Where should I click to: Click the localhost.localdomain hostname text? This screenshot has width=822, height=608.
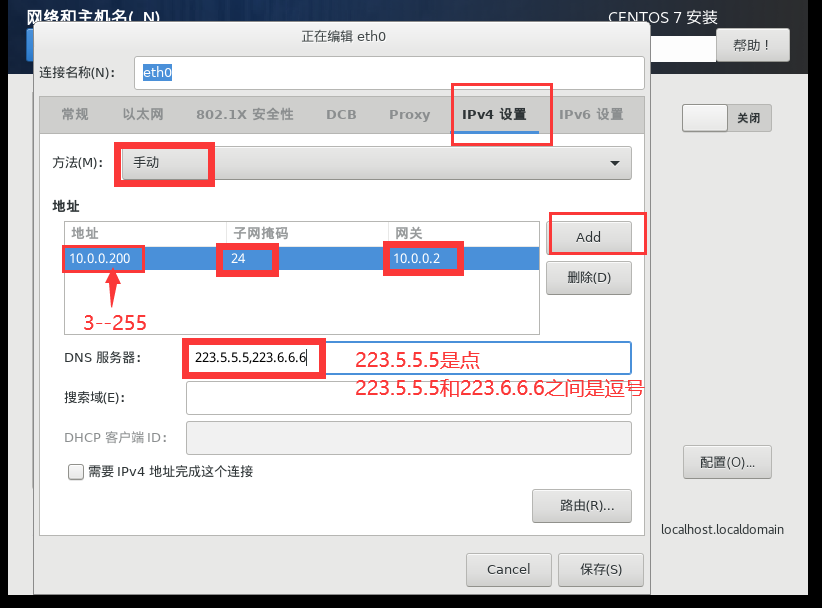722,529
